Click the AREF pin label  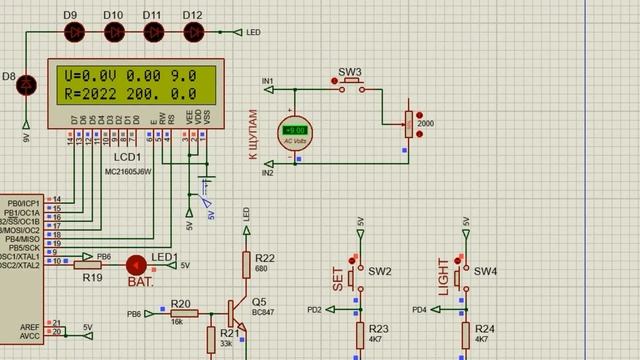pyautogui.click(x=30, y=327)
